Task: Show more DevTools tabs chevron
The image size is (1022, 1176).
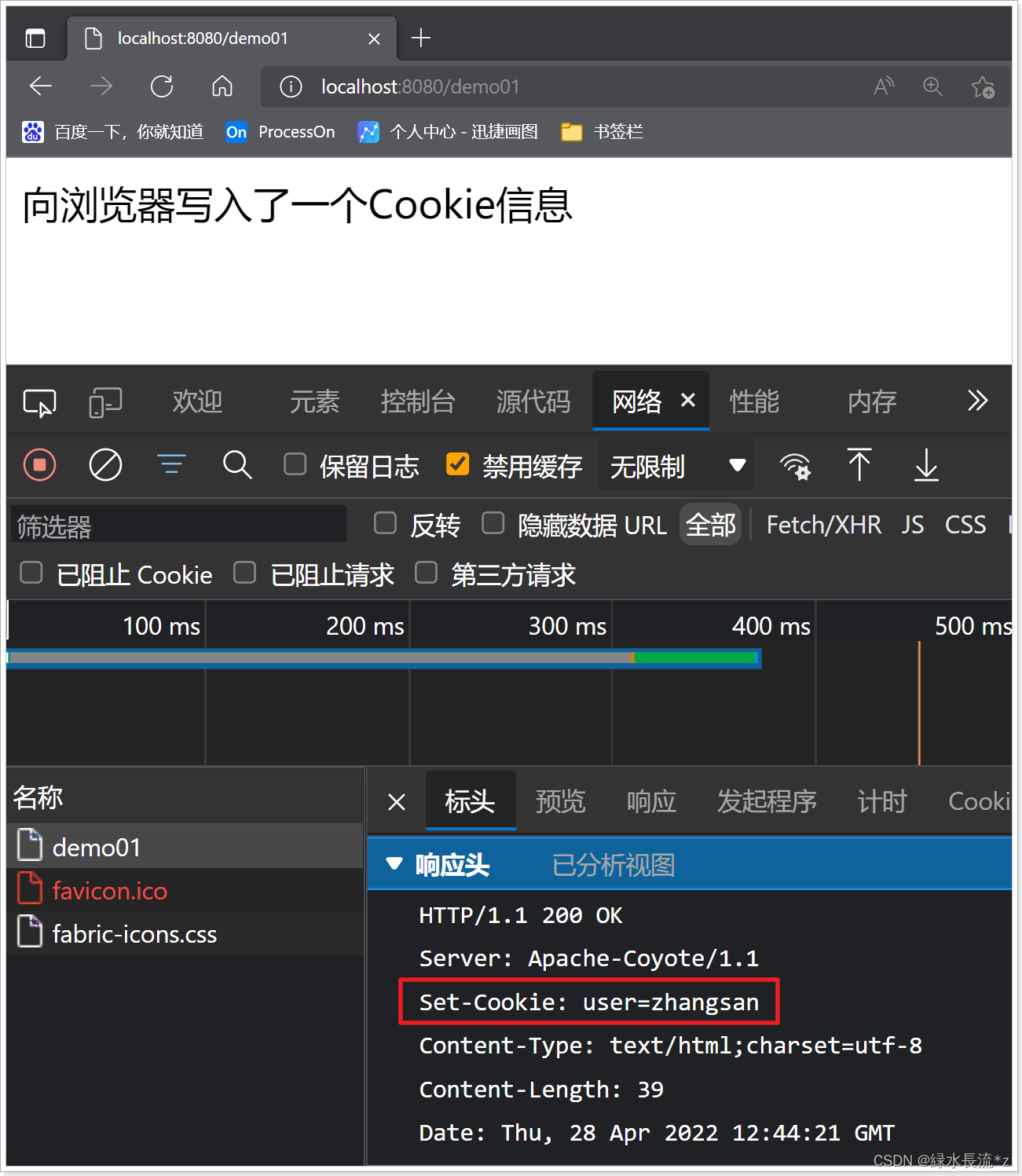Action: [977, 401]
